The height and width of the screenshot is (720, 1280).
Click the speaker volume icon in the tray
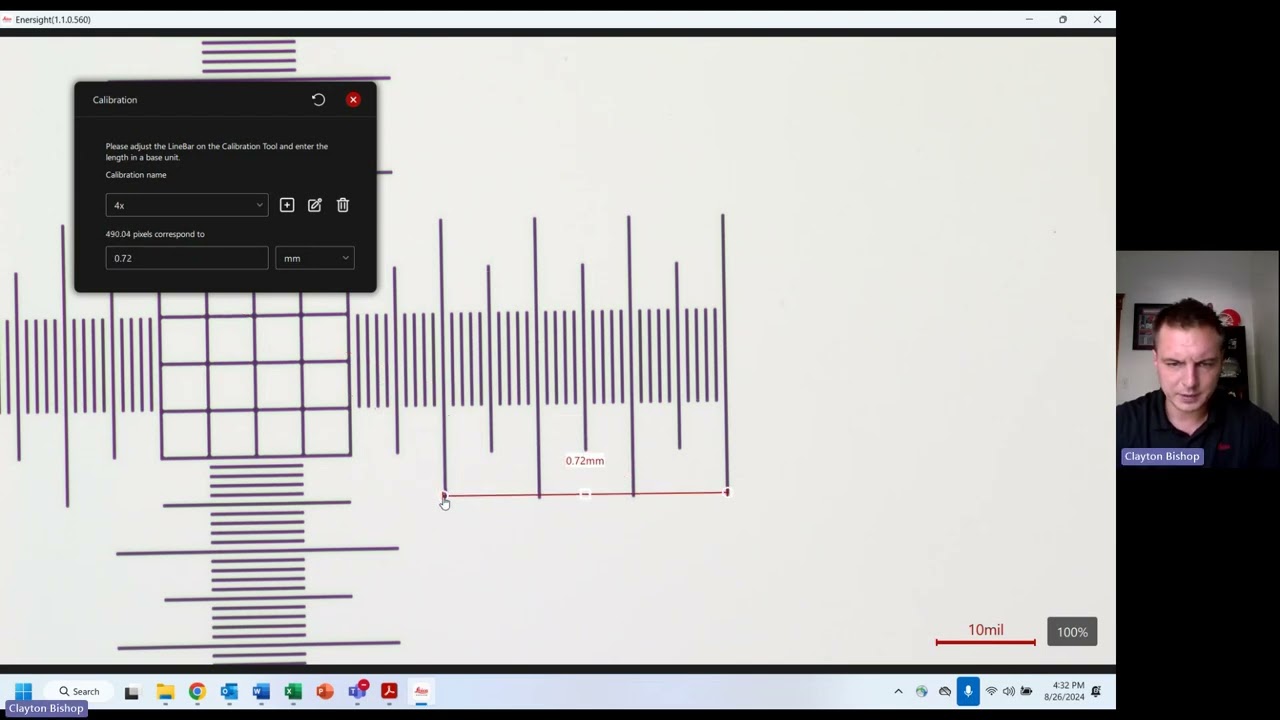click(1008, 691)
